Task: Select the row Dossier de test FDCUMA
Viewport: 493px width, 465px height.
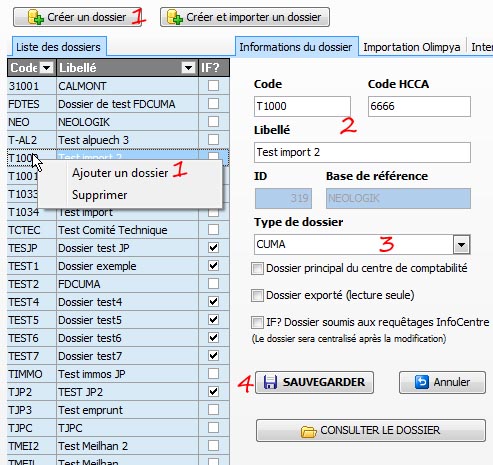Action: point(118,104)
